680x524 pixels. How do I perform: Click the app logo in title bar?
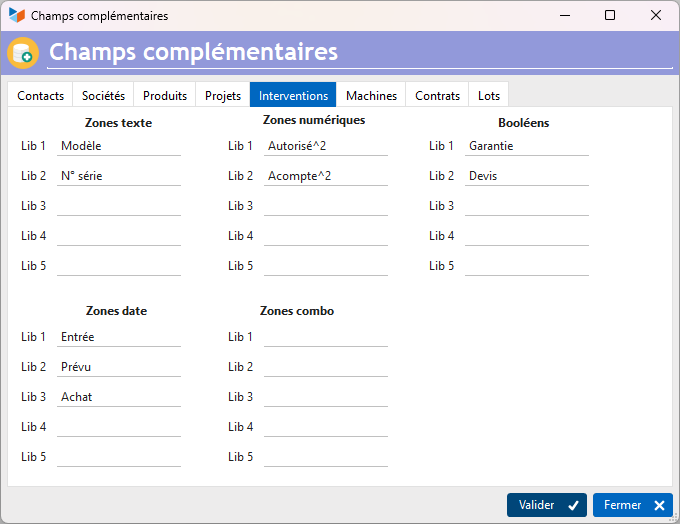tap(16, 15)
